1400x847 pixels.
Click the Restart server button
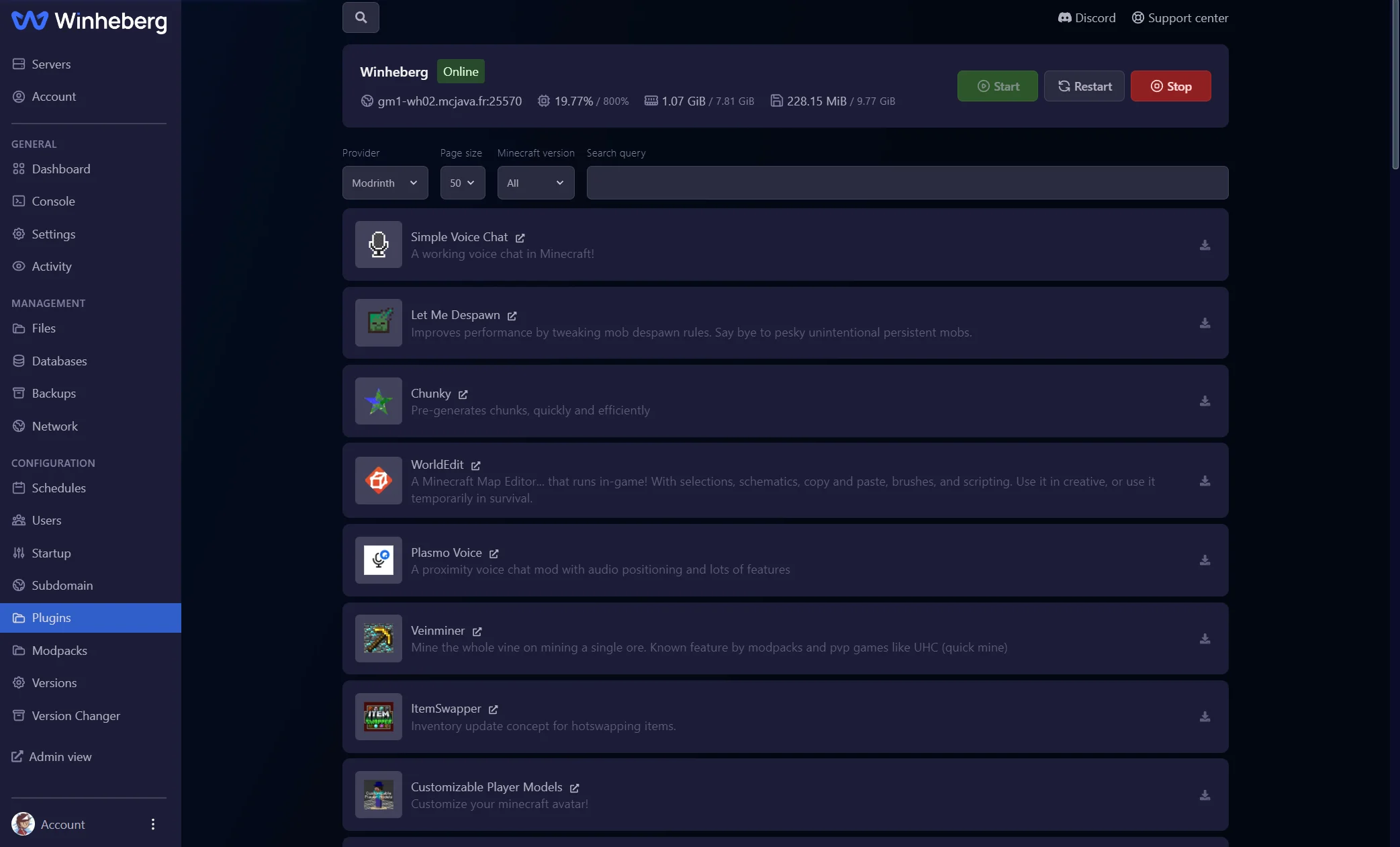click(x=1084, y=86)
